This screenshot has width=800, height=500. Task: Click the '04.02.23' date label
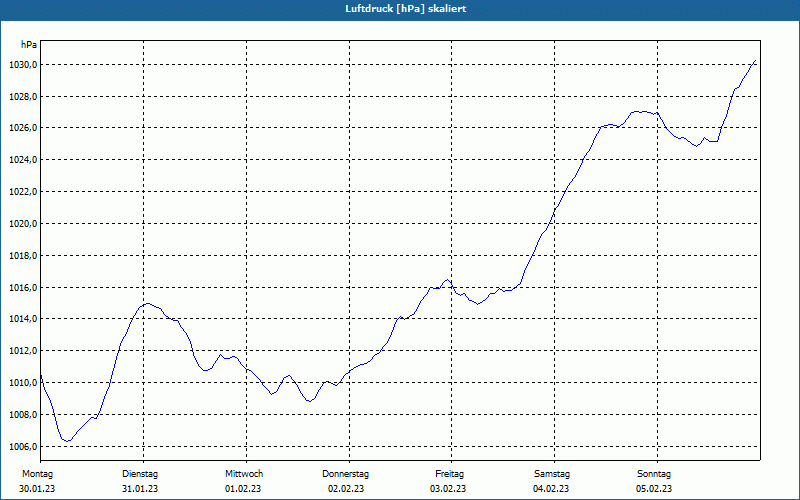coord(551,489)
